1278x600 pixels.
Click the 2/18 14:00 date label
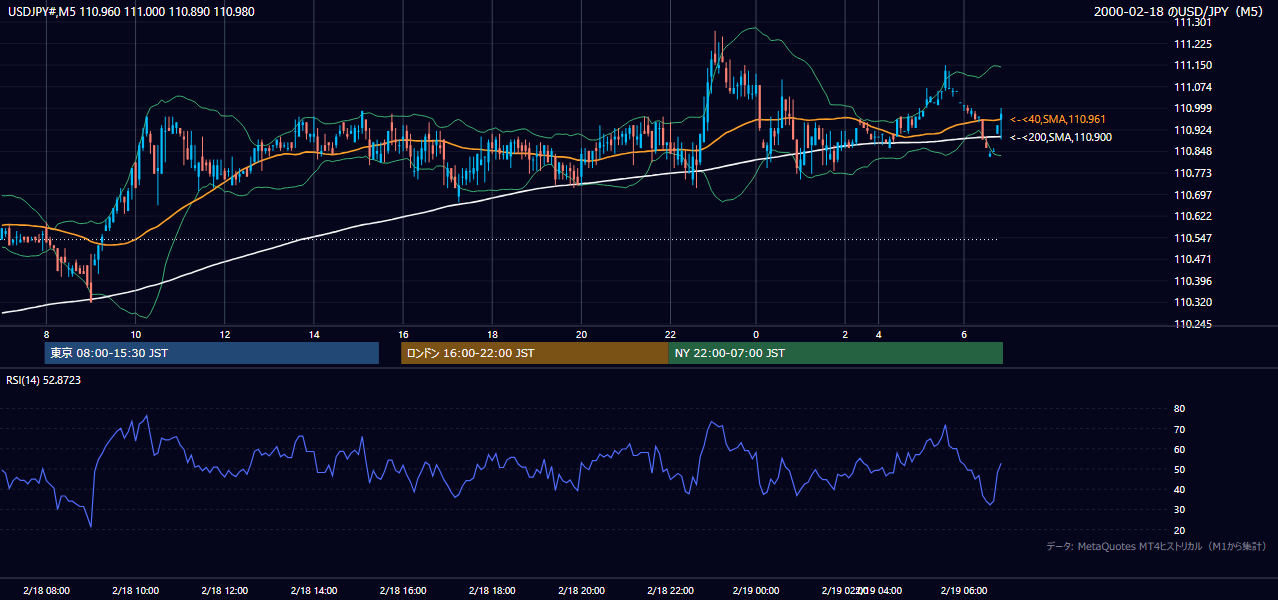click(314, 591)
